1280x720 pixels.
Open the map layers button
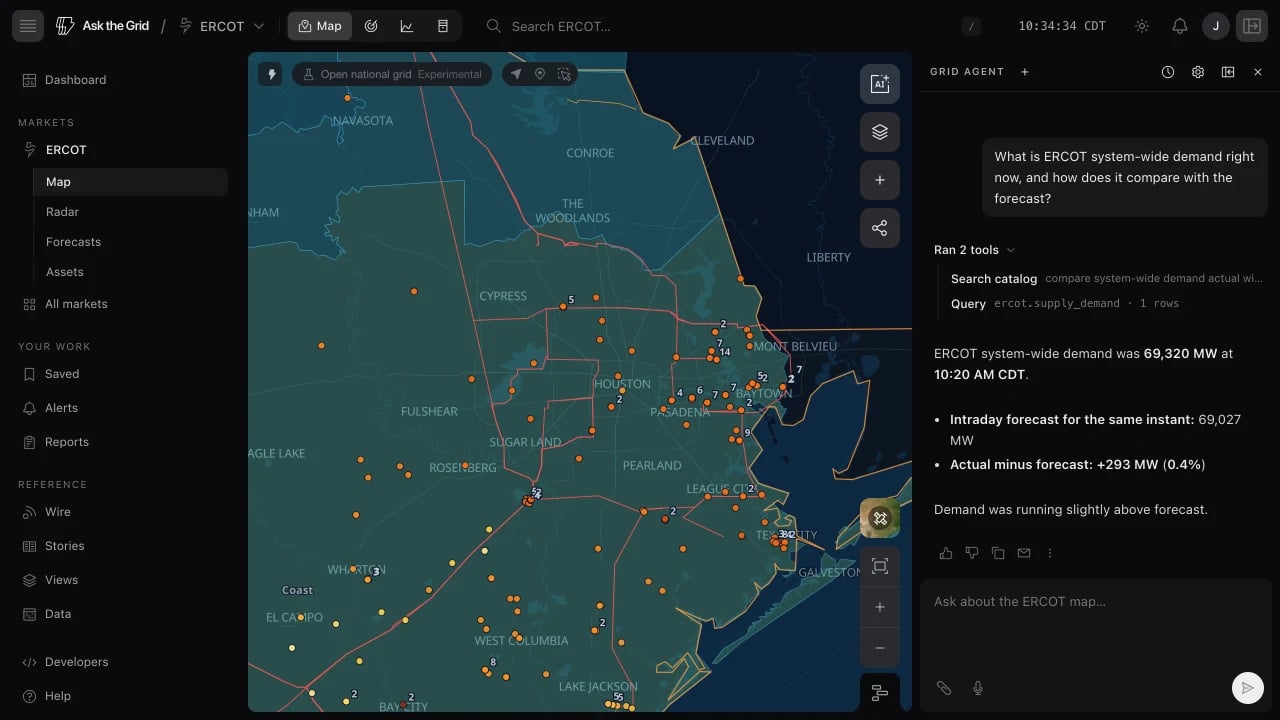(880, 132)
